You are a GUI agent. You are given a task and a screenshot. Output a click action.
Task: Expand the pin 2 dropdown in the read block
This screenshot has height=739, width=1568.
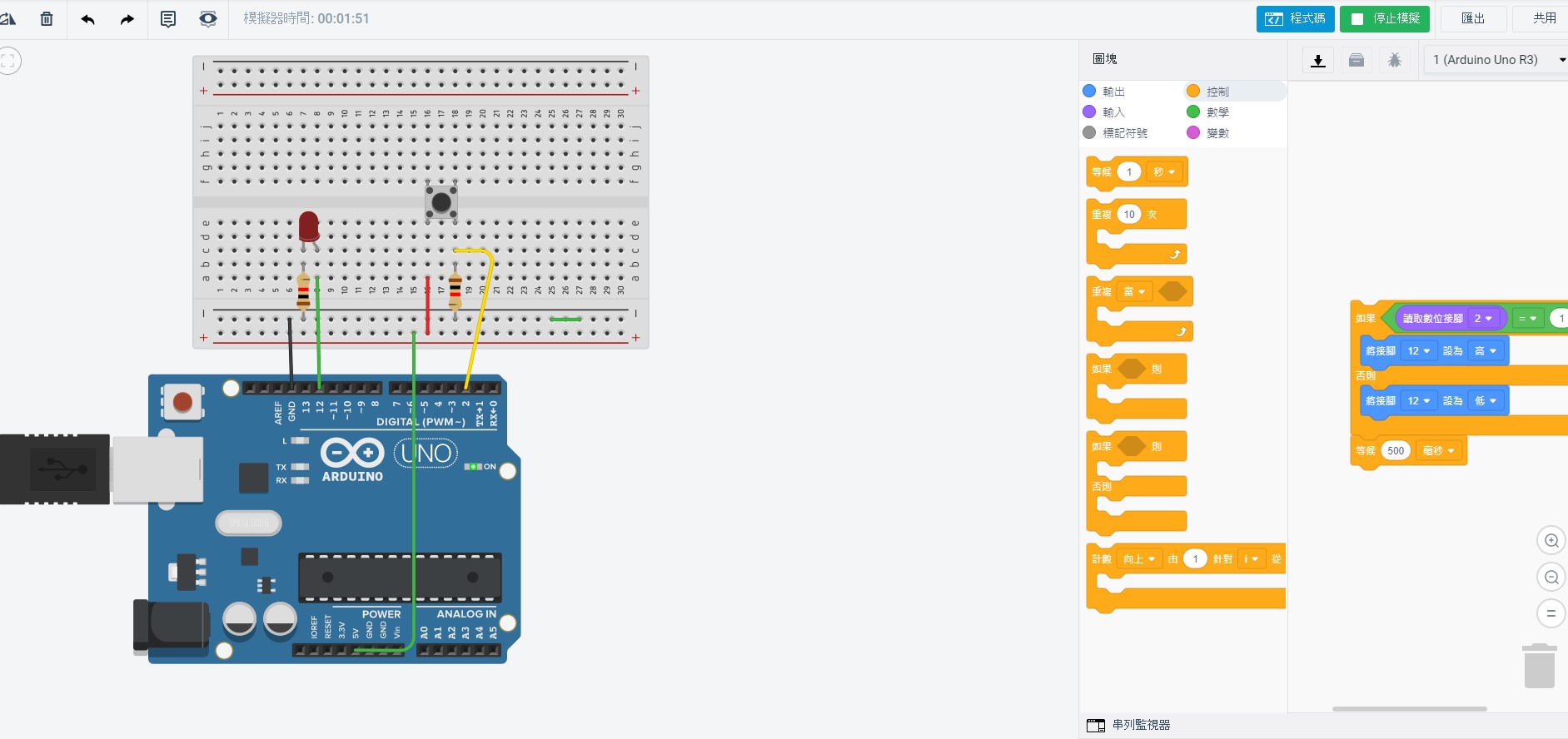pyautogui.click(x=1483, y=318)
